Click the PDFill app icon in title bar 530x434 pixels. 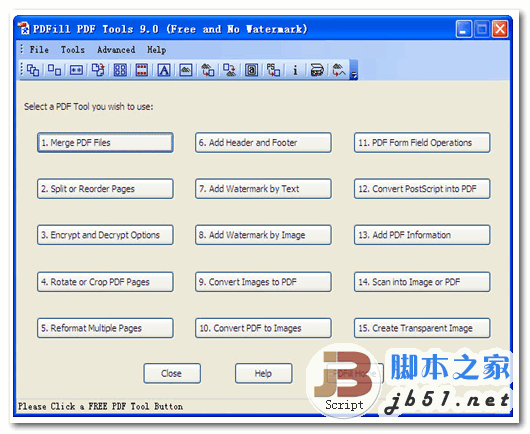tap(24, 29)
